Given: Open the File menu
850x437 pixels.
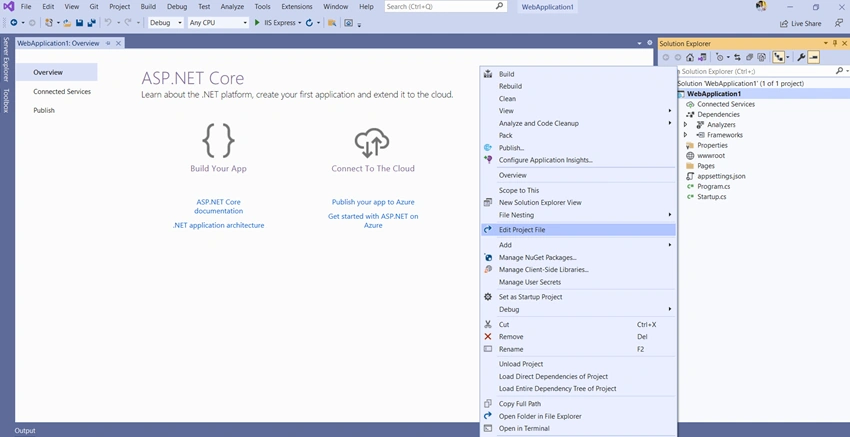Looking at the screenshot, I should coord(25,7).
